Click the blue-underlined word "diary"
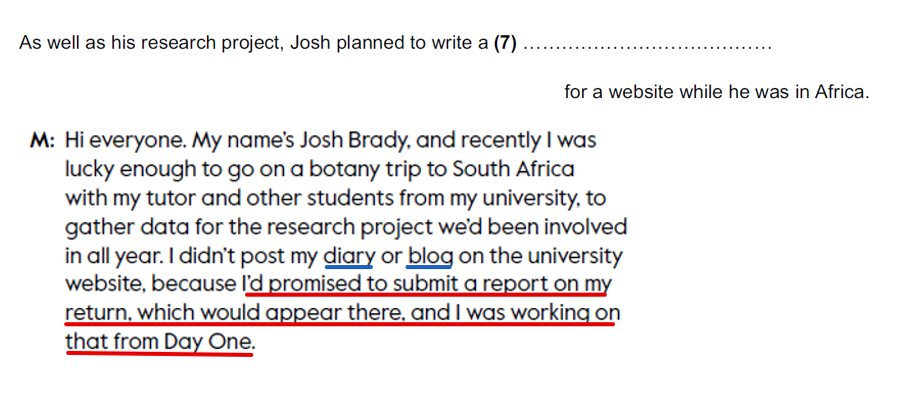 click(x=349, y=256)
